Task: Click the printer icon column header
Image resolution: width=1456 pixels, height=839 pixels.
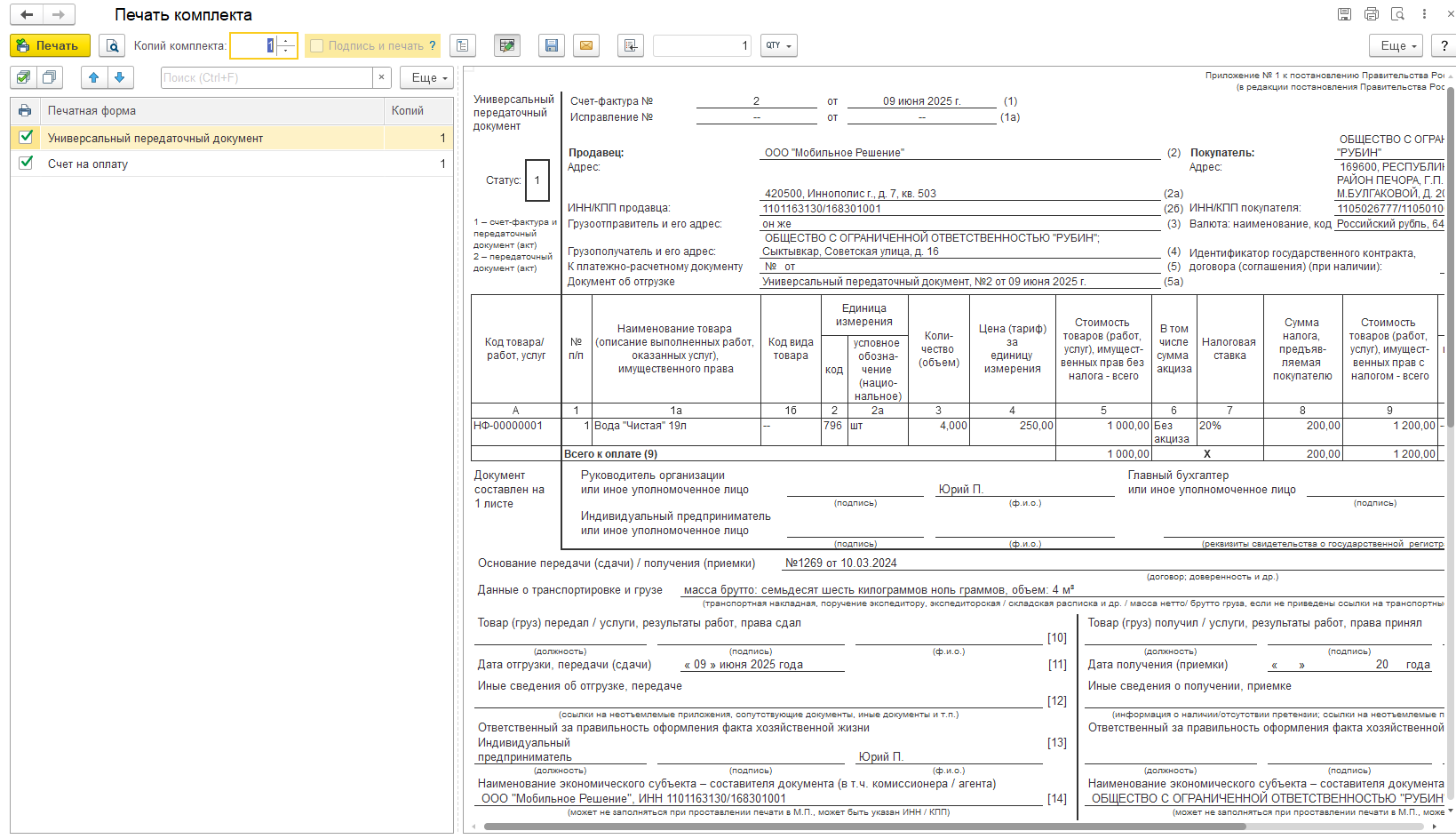Action: (x=25, y=110)
